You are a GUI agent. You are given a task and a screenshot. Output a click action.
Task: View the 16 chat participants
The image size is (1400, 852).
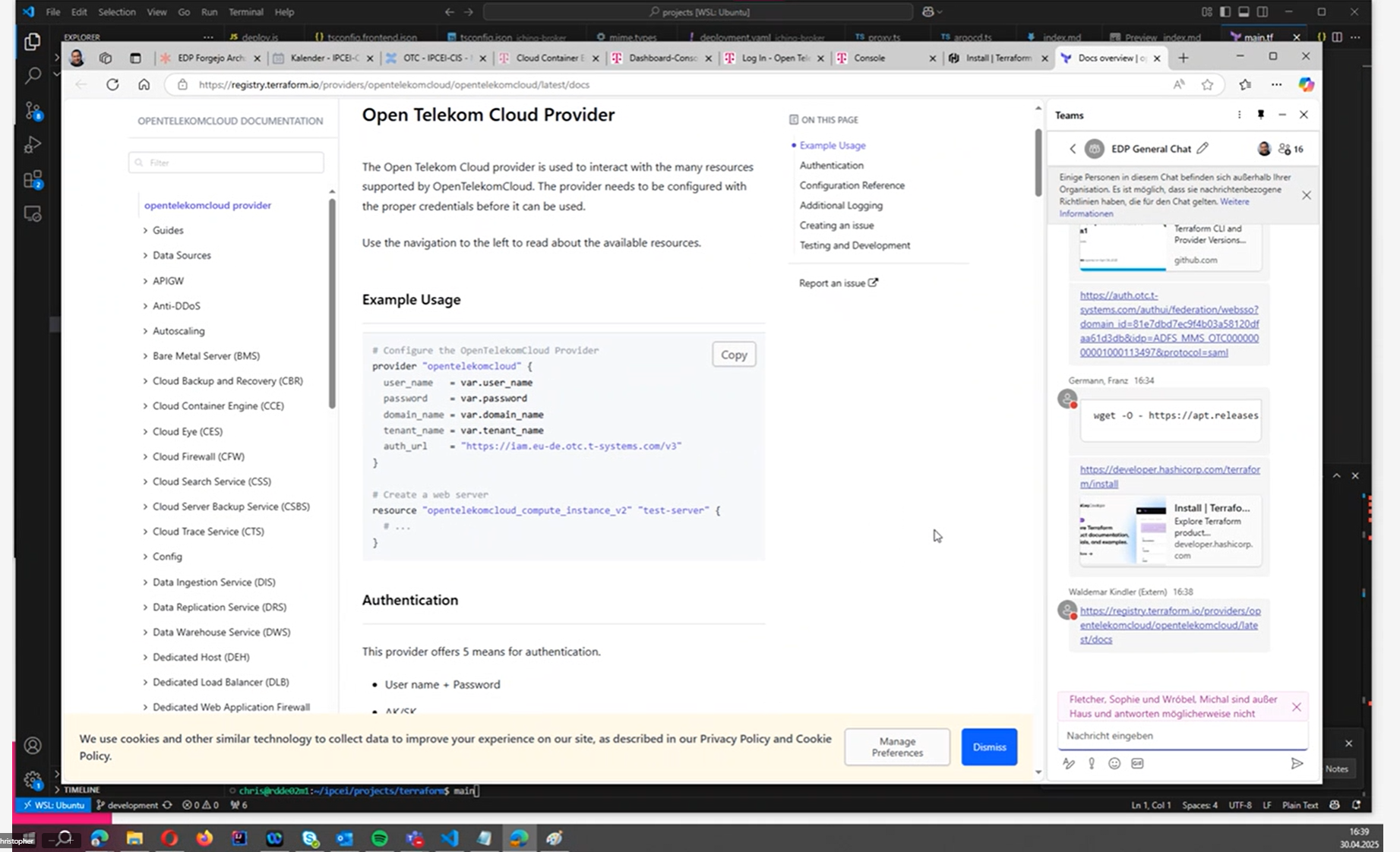pos(1291,149)
